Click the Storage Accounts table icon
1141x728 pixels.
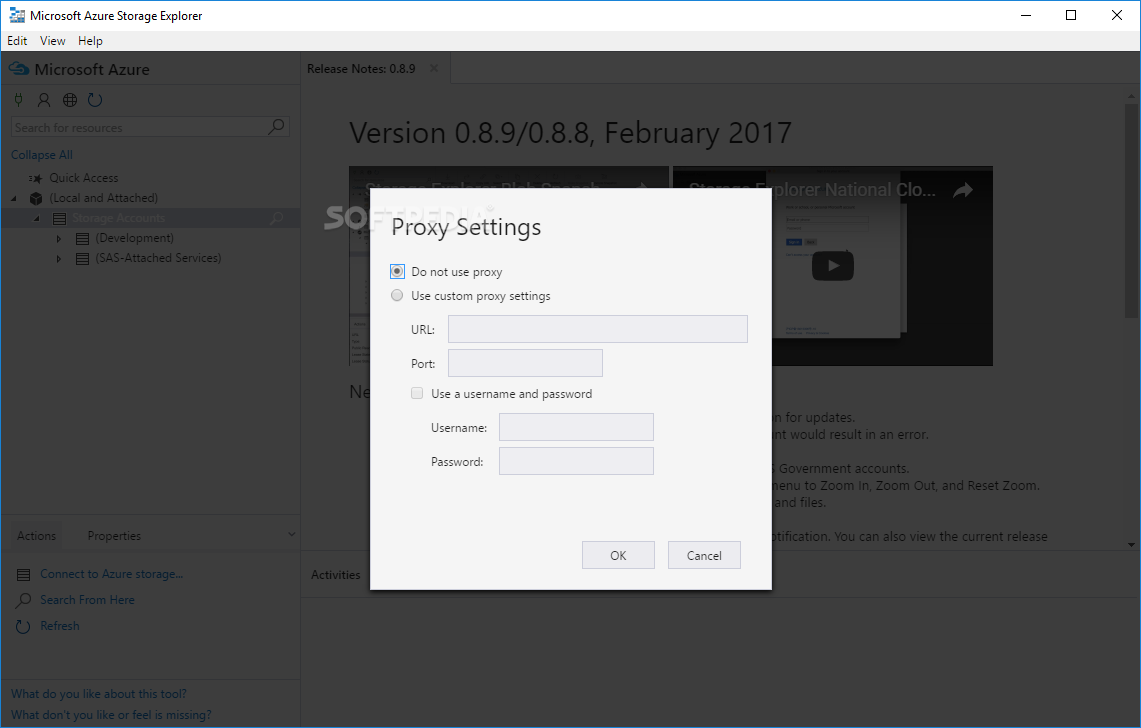(x=60, y=218)
